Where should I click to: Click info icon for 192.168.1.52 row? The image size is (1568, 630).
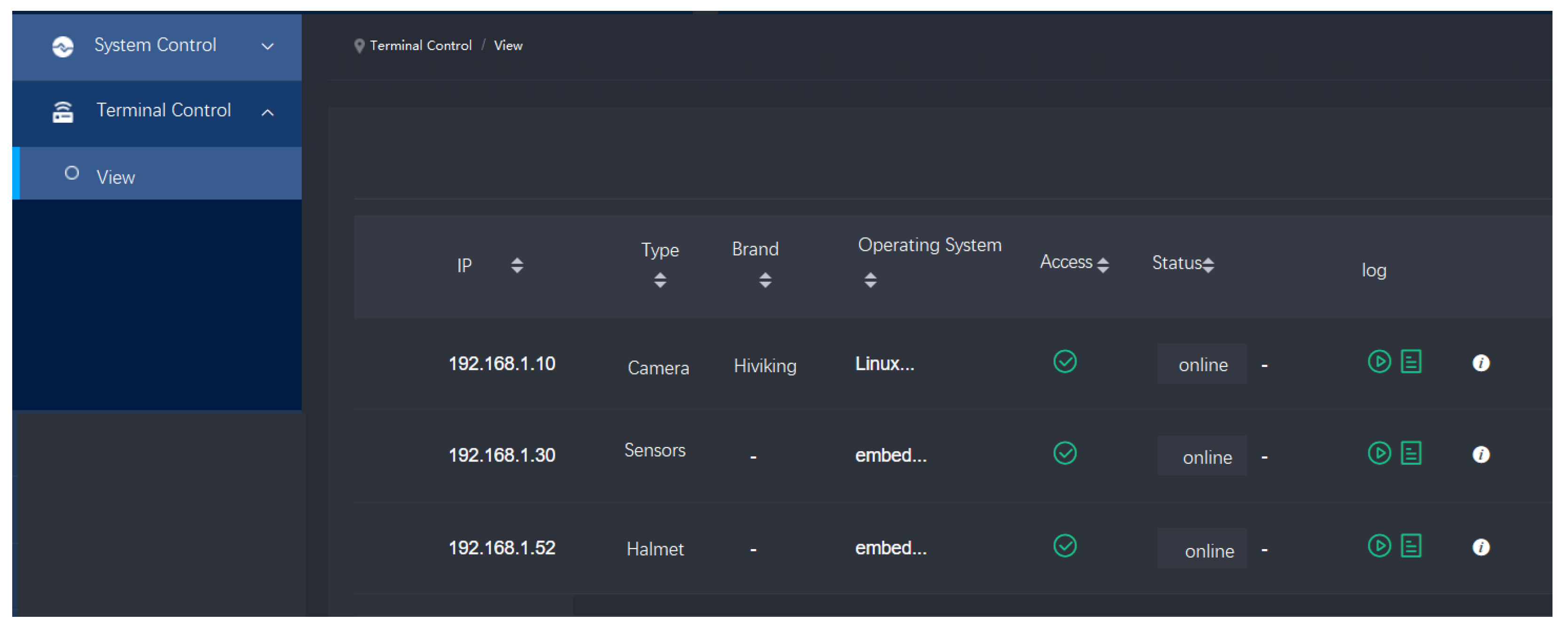coord(1481,547)
